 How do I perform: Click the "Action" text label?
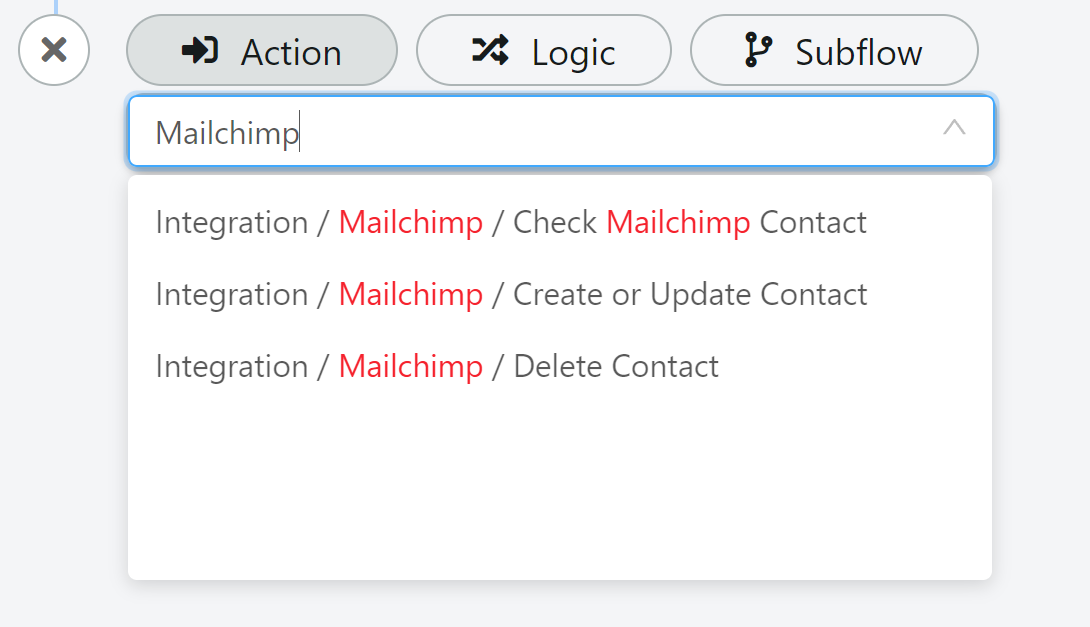291,52
